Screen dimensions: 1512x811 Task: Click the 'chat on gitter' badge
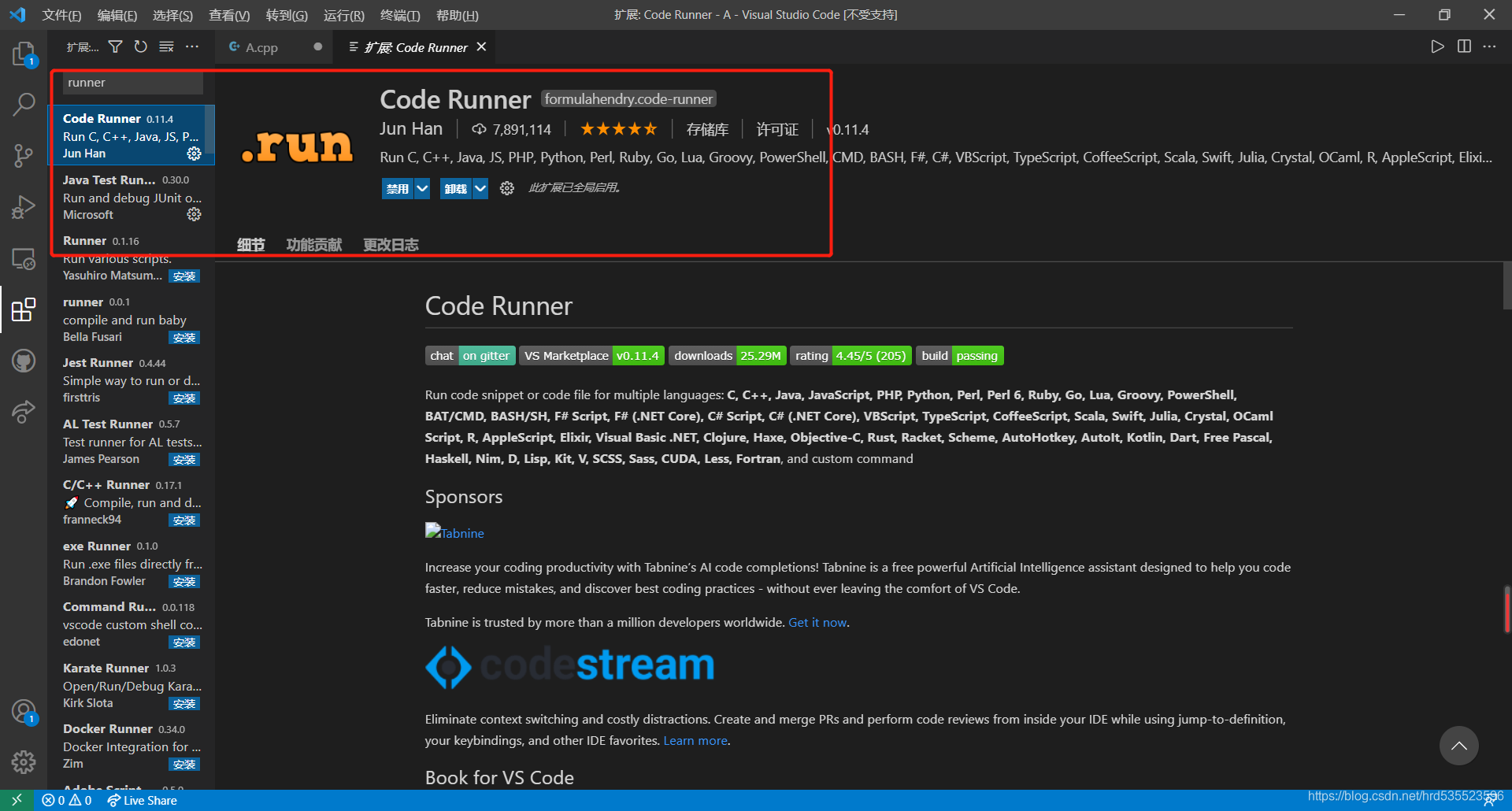[470, 356]
